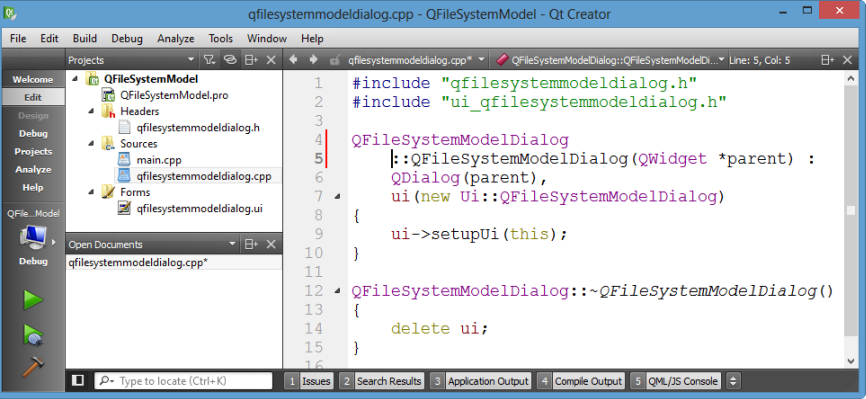Split the Projects panel
This screenshot has width=866, height=399.
251,60
